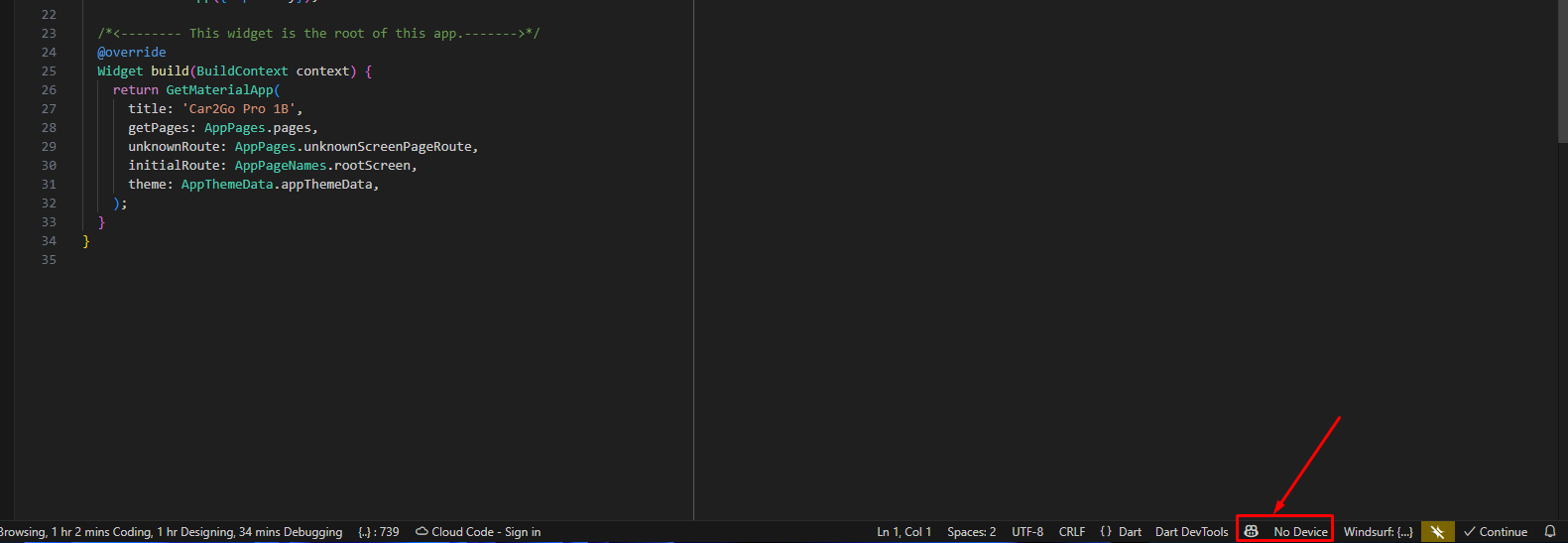Click AppThemeData.appThemeData in code
This screenshot has height=543, width=1568.
pos(277,185)
